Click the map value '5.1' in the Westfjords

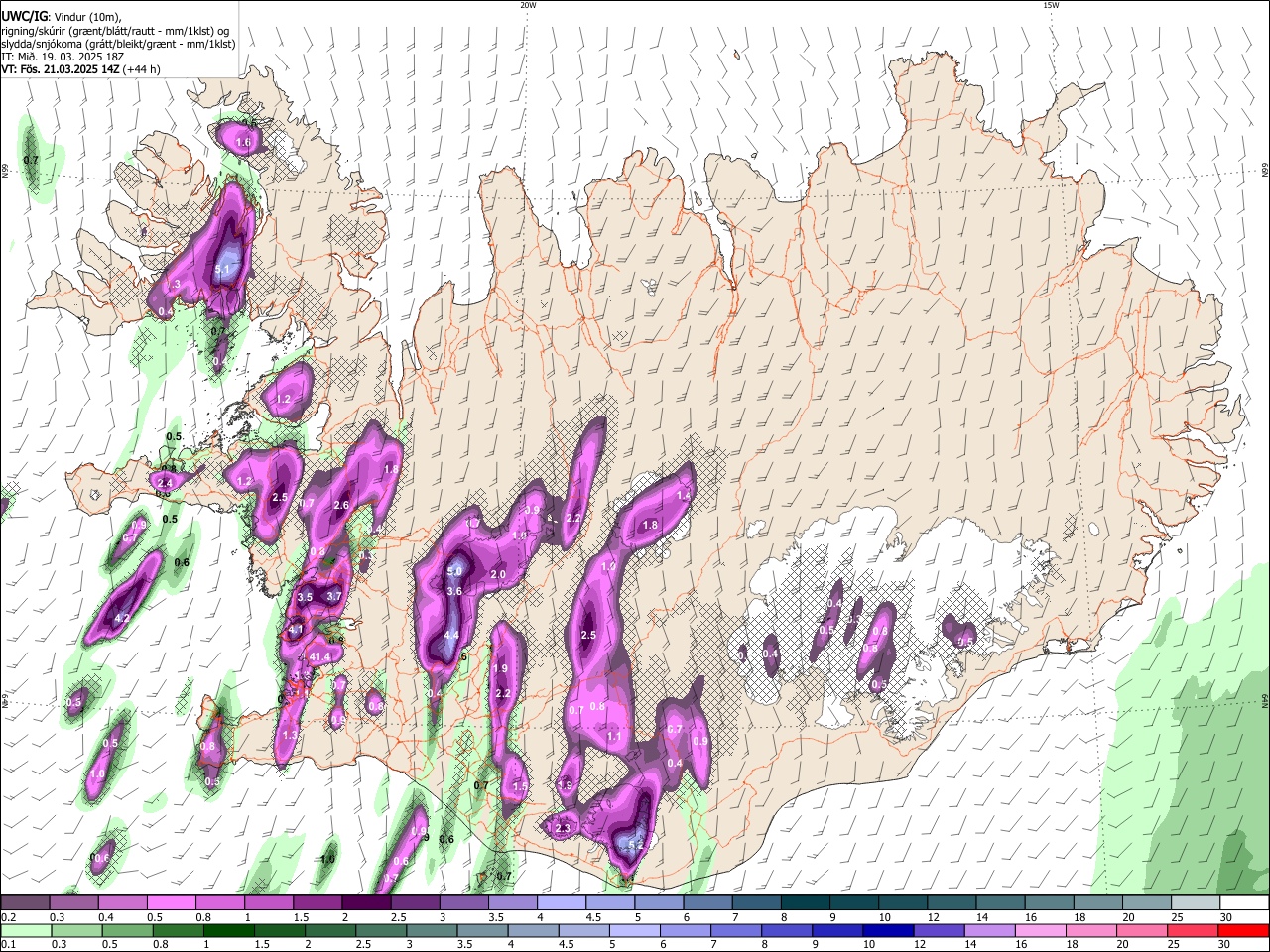point(222,269)
